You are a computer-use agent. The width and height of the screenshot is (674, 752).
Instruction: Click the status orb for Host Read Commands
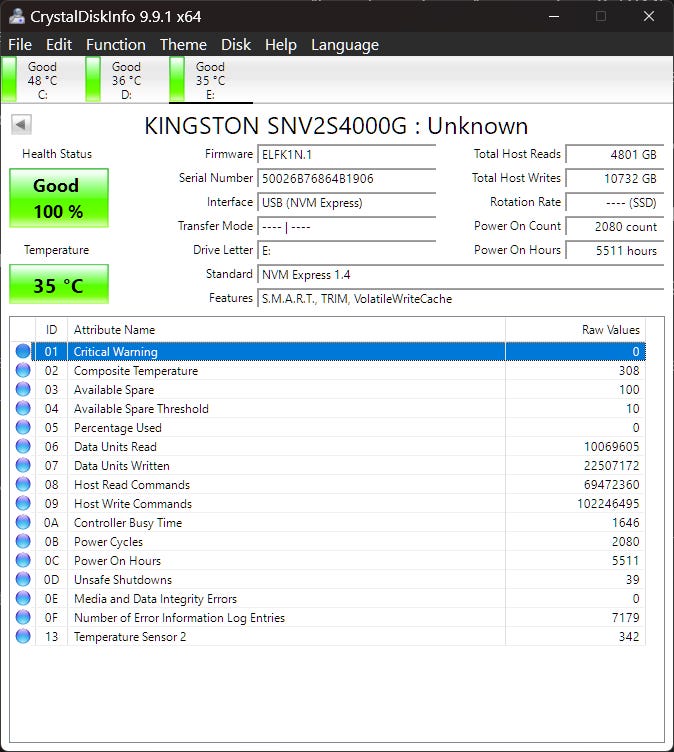tap(23, 484)
